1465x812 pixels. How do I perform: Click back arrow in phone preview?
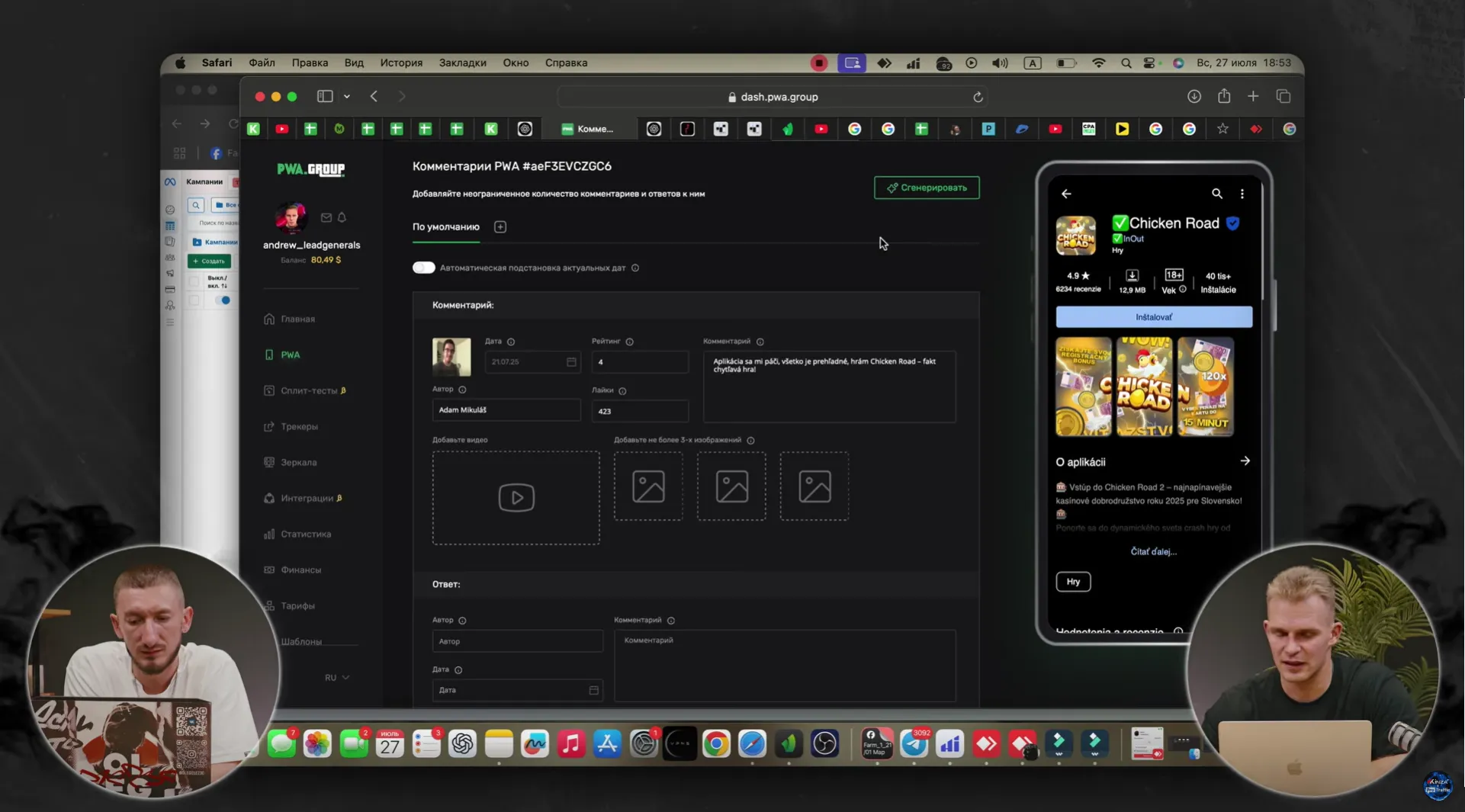click(x=1066, y=194)
